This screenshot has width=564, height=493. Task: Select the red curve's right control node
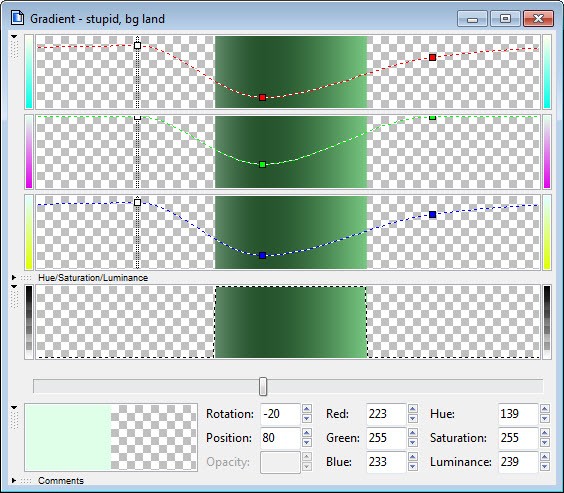point(433,58)
